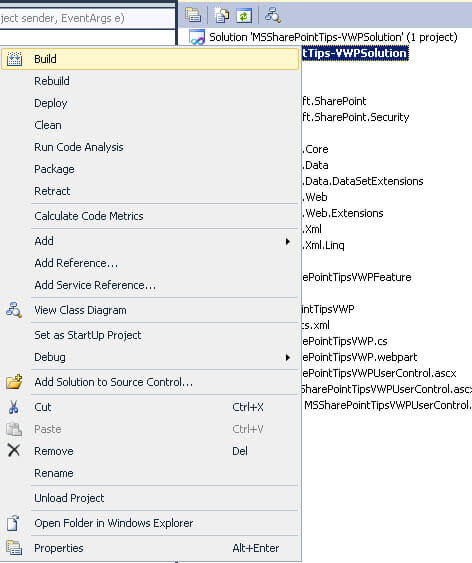This screenshot has height=563, width=472.
Task: Click the Build icon in context menu
Action: 14,59
